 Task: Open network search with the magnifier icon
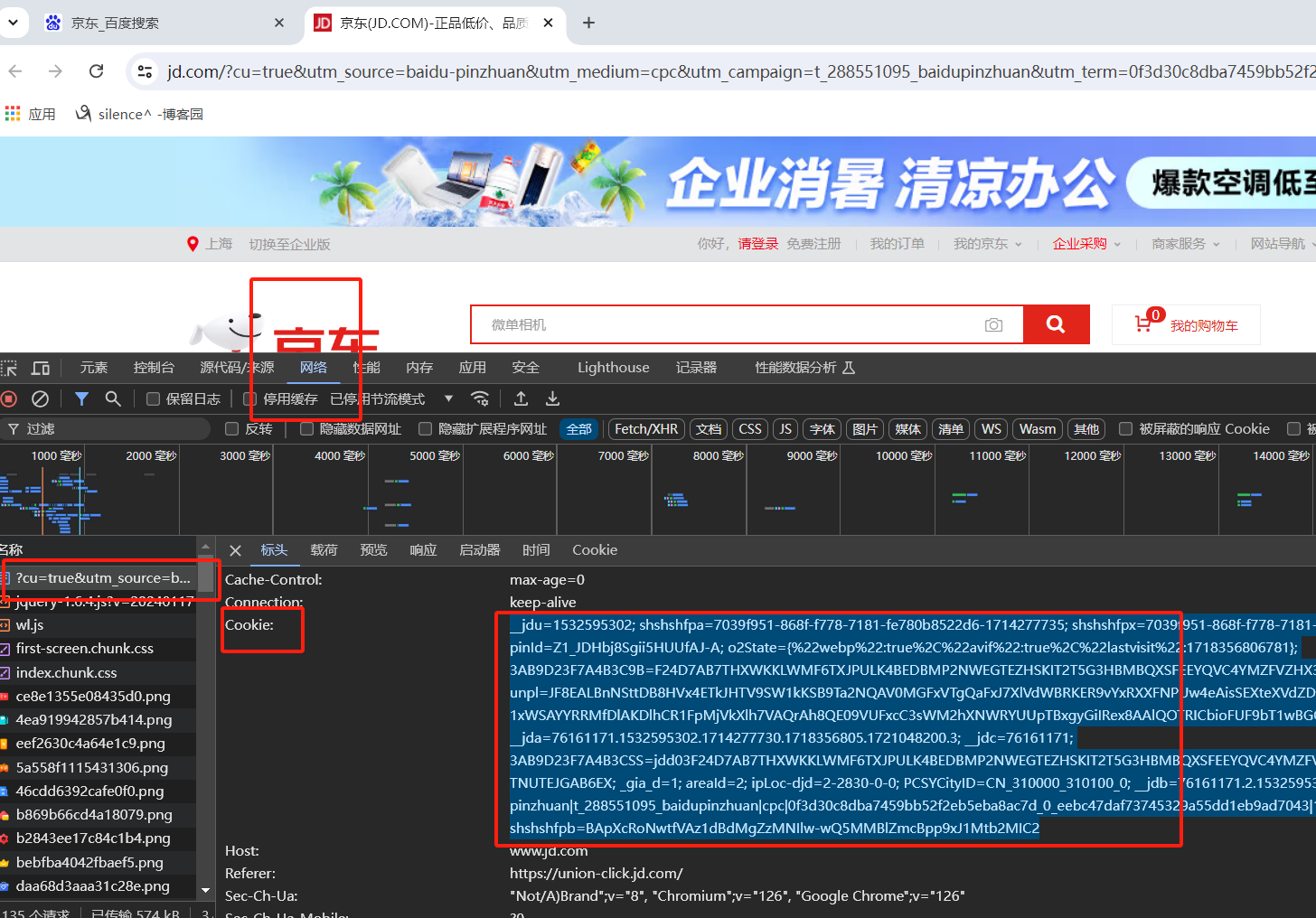tap(113, 398)
